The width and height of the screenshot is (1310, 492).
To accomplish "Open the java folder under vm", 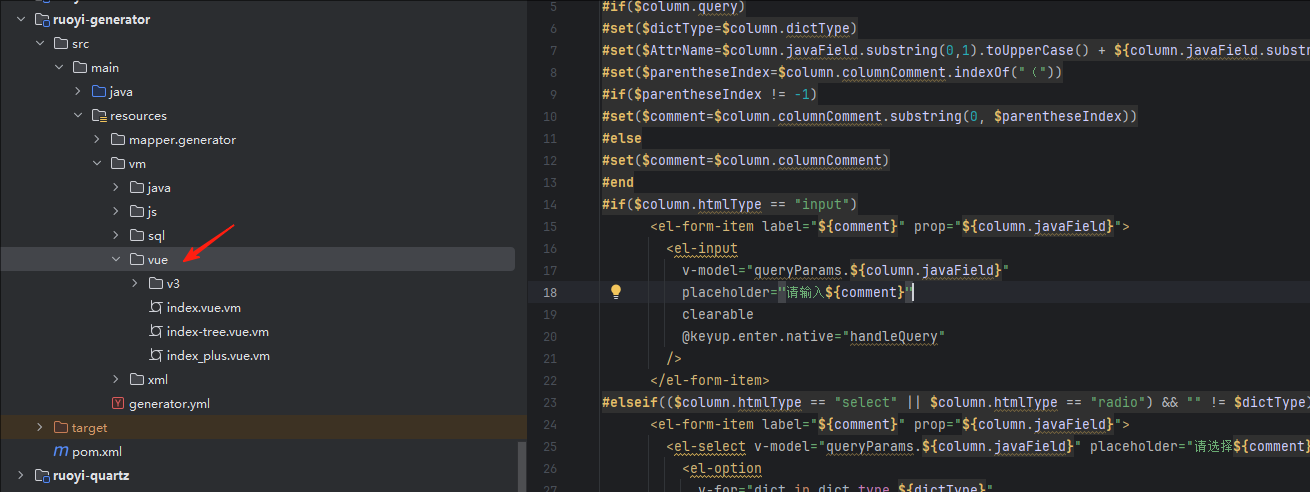I will [x=158, y=188].
